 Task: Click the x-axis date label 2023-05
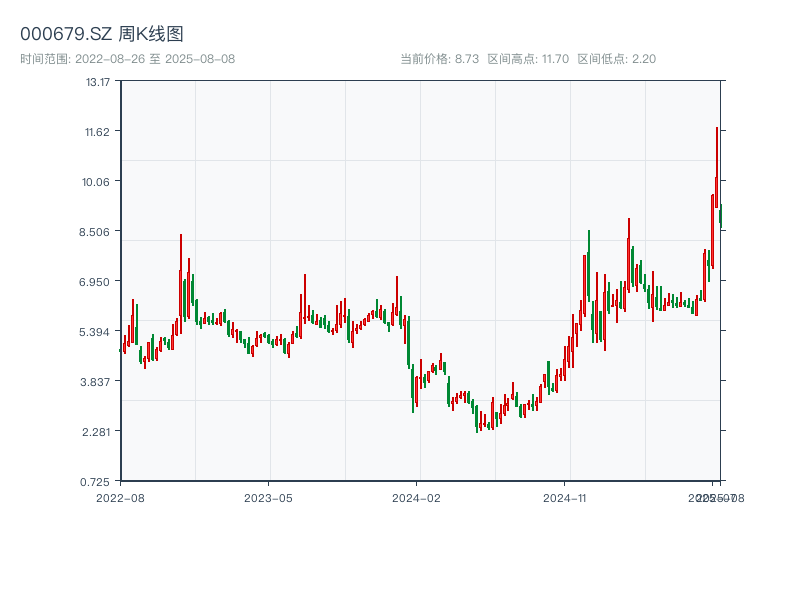coord(268,498)
